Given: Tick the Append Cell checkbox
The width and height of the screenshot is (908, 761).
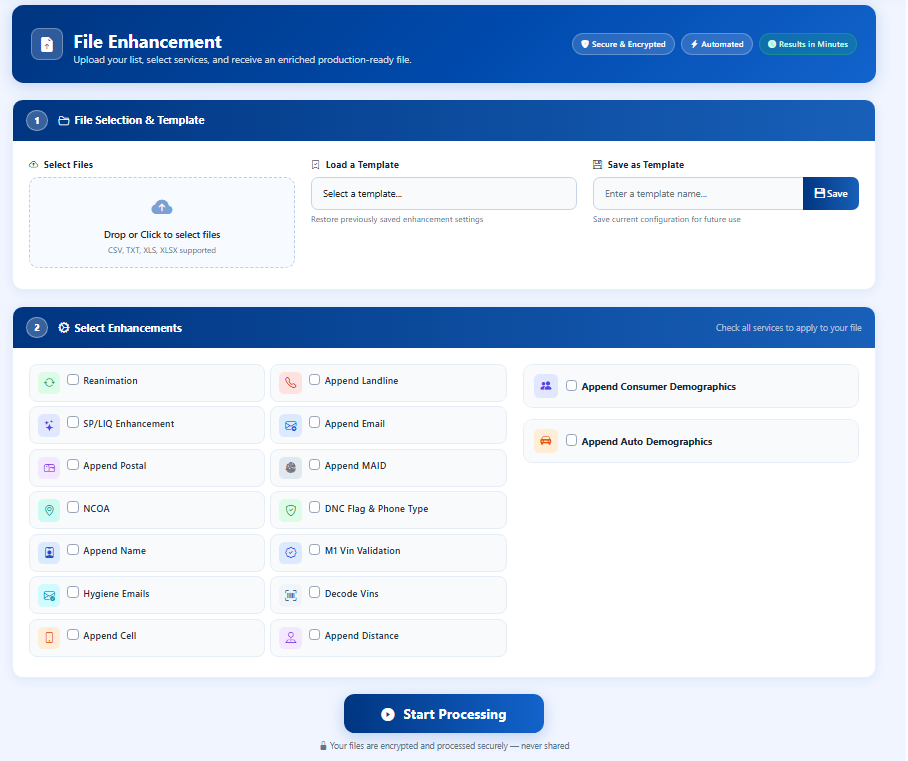Looking at the screenshot, I should point(73,635).
